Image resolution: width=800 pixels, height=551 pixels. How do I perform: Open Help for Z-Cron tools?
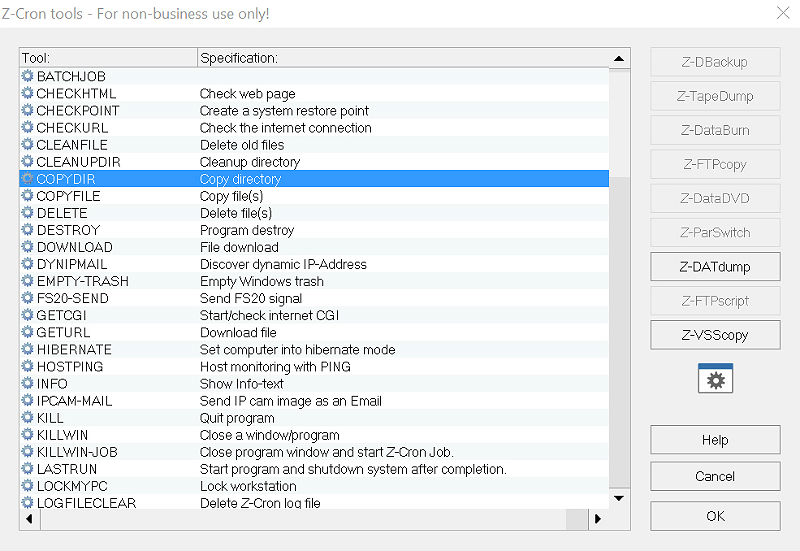point(715,440)
